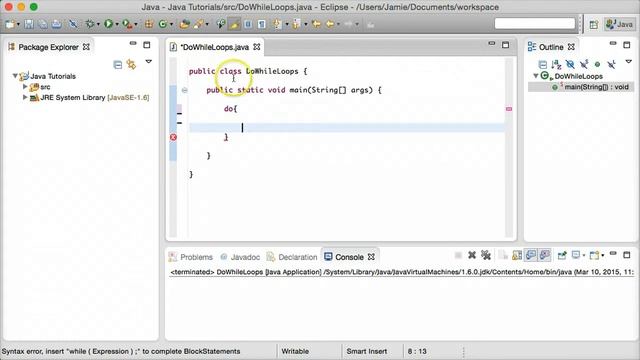This screenshot has width=640, height=360.
Task: Expand the src folder
Action: click(25, 87)
